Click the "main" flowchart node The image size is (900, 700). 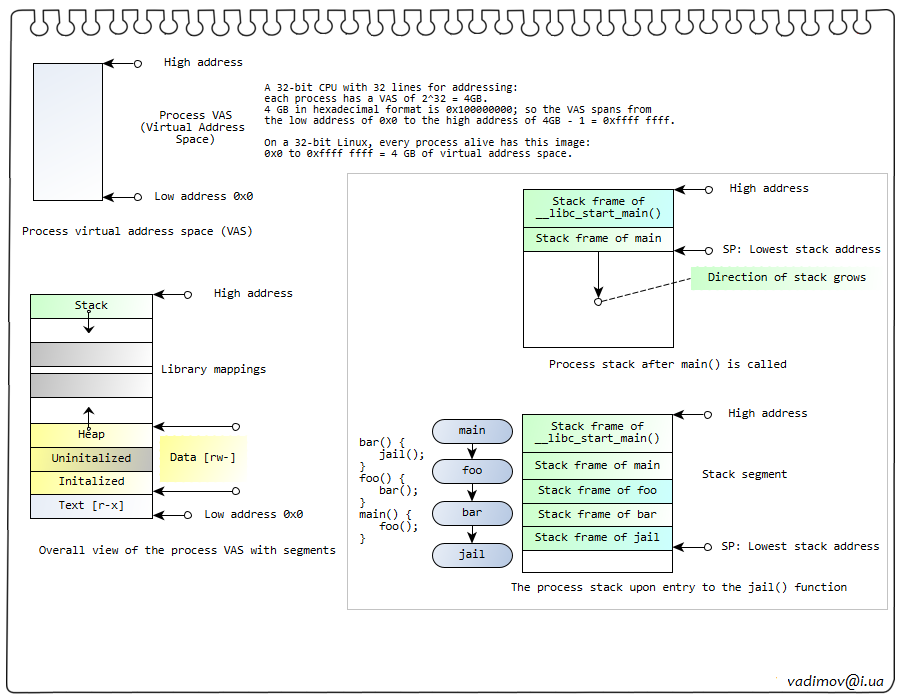click(x=472, y=431)
